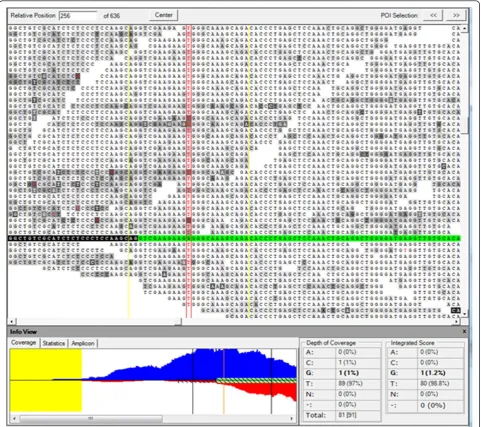Image resolution: width=481 pixels, height=427 pixels.
Task: Click the 'of 636' position total text
Action: (x=112, y=16)
